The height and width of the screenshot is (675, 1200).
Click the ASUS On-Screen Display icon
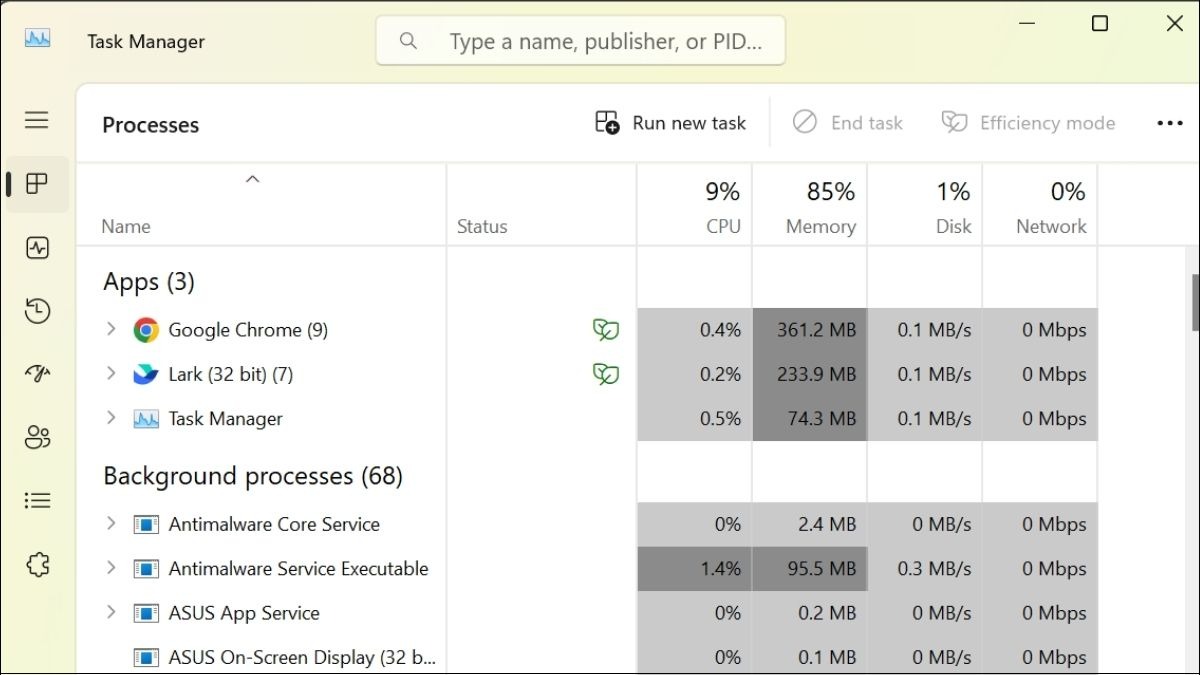click(146, 657)
